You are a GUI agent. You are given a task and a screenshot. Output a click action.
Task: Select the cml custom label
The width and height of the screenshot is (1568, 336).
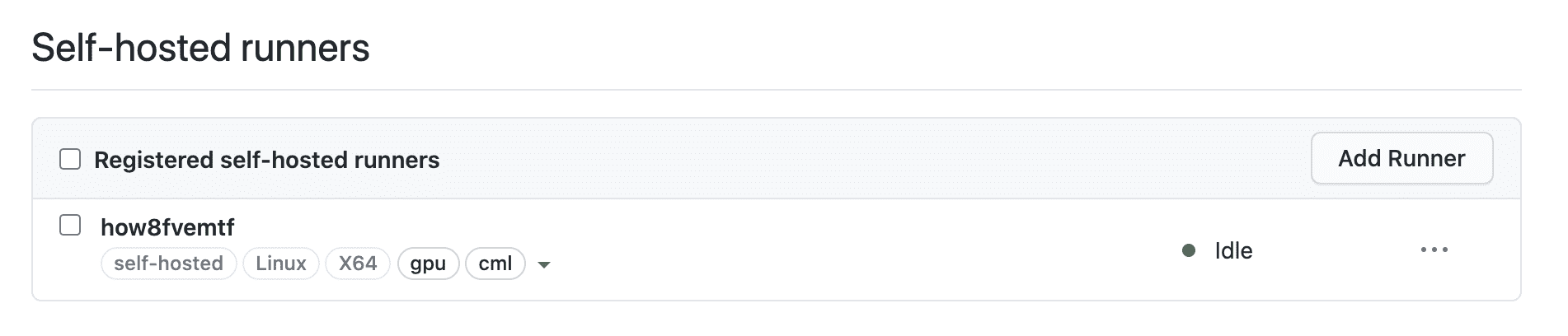(x=495, y=264)
